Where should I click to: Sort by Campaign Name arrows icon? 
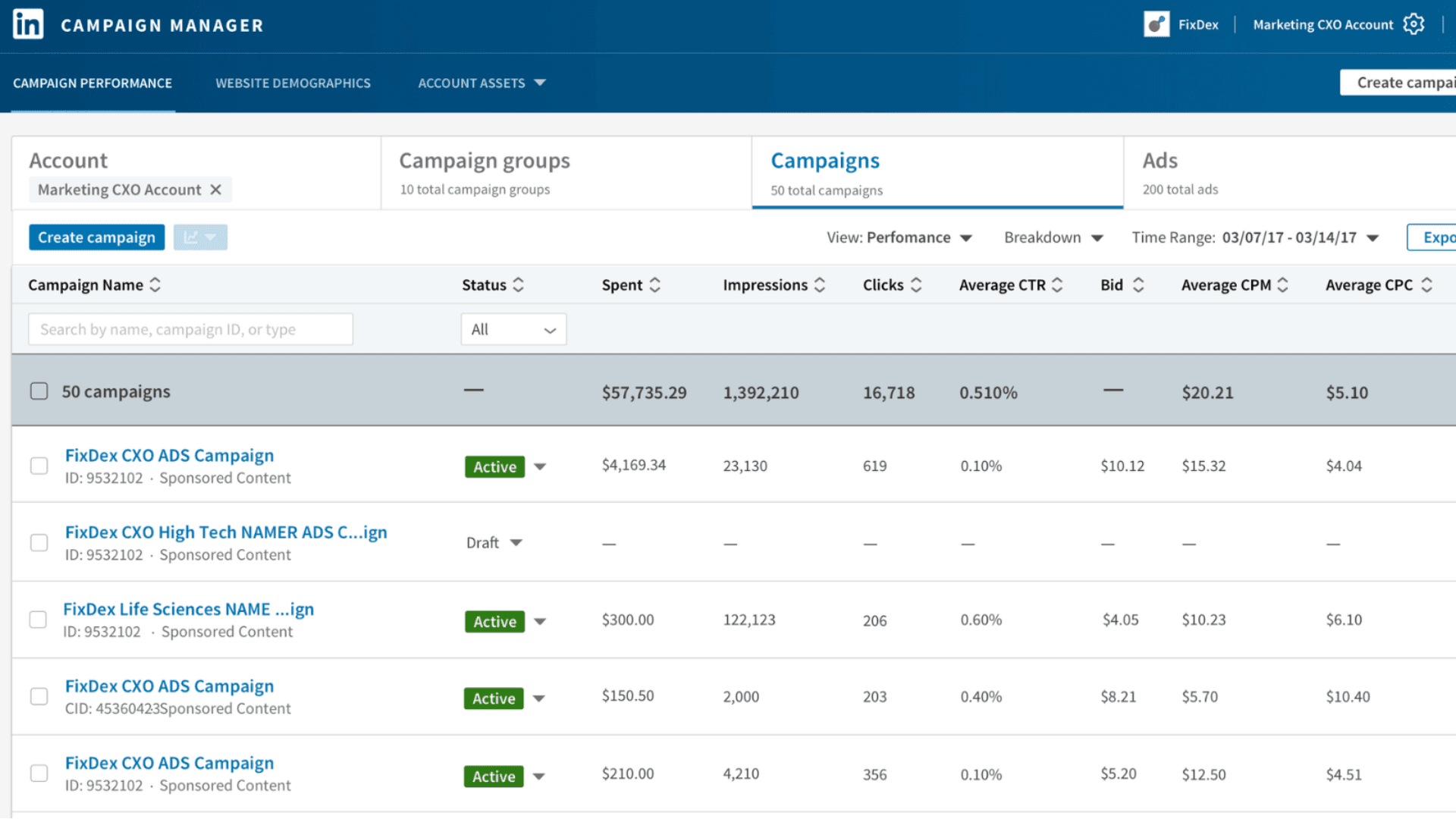click(x=155, y=285)
